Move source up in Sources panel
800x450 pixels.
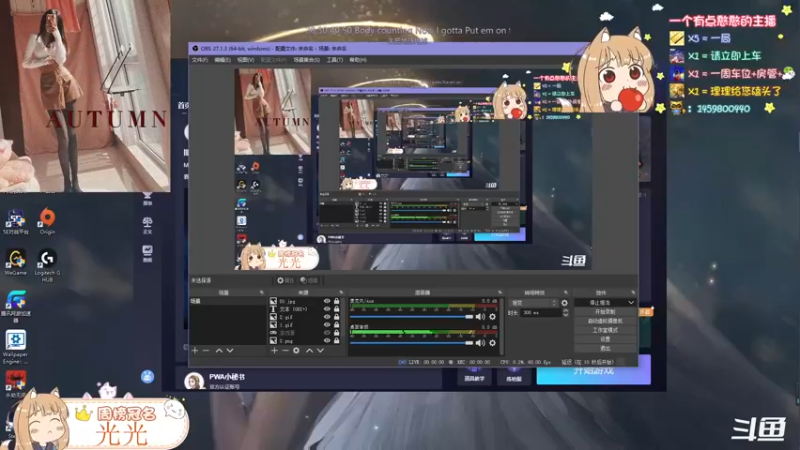click(309, 351)
